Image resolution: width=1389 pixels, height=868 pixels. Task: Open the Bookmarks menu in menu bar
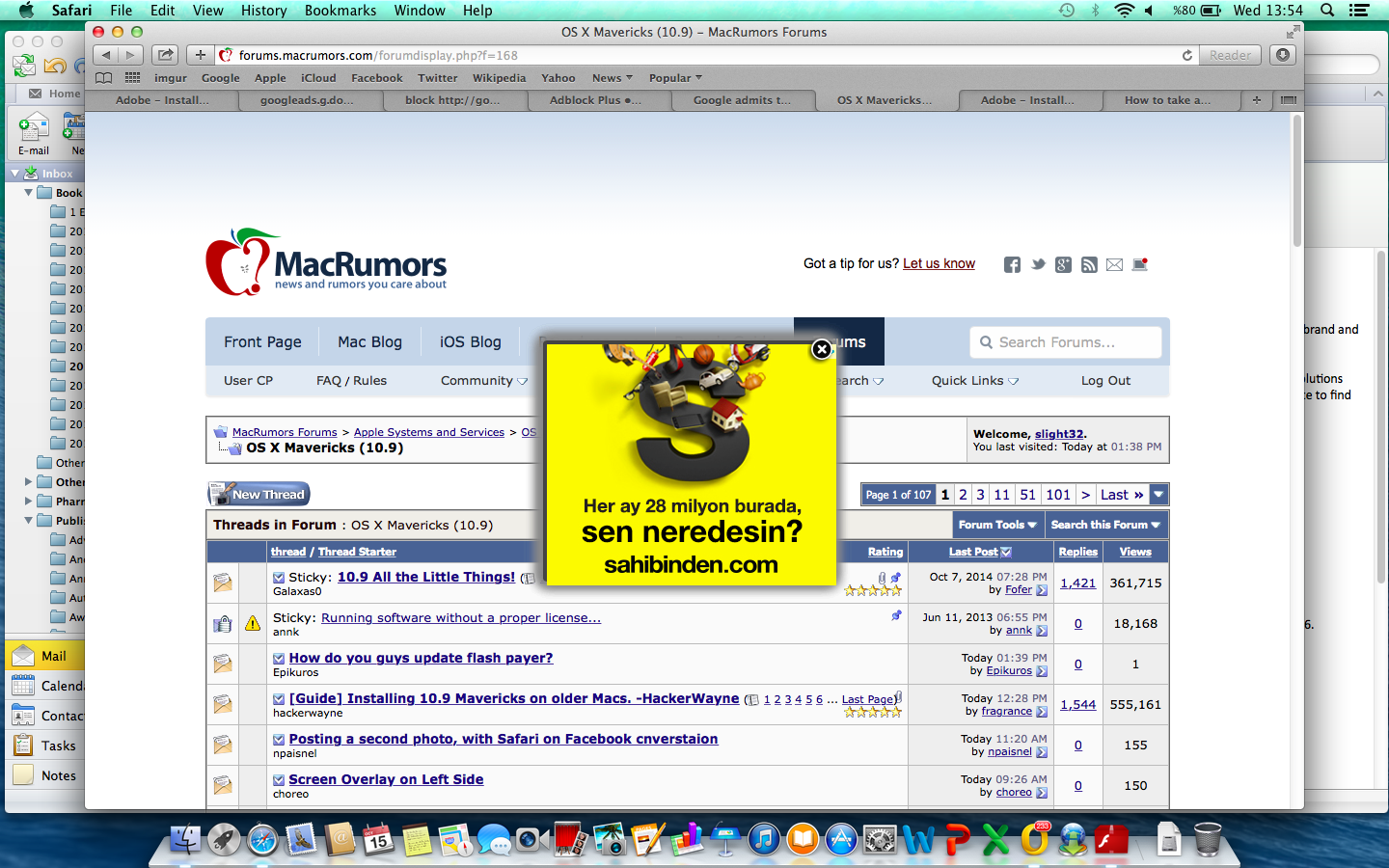point(340,11)
